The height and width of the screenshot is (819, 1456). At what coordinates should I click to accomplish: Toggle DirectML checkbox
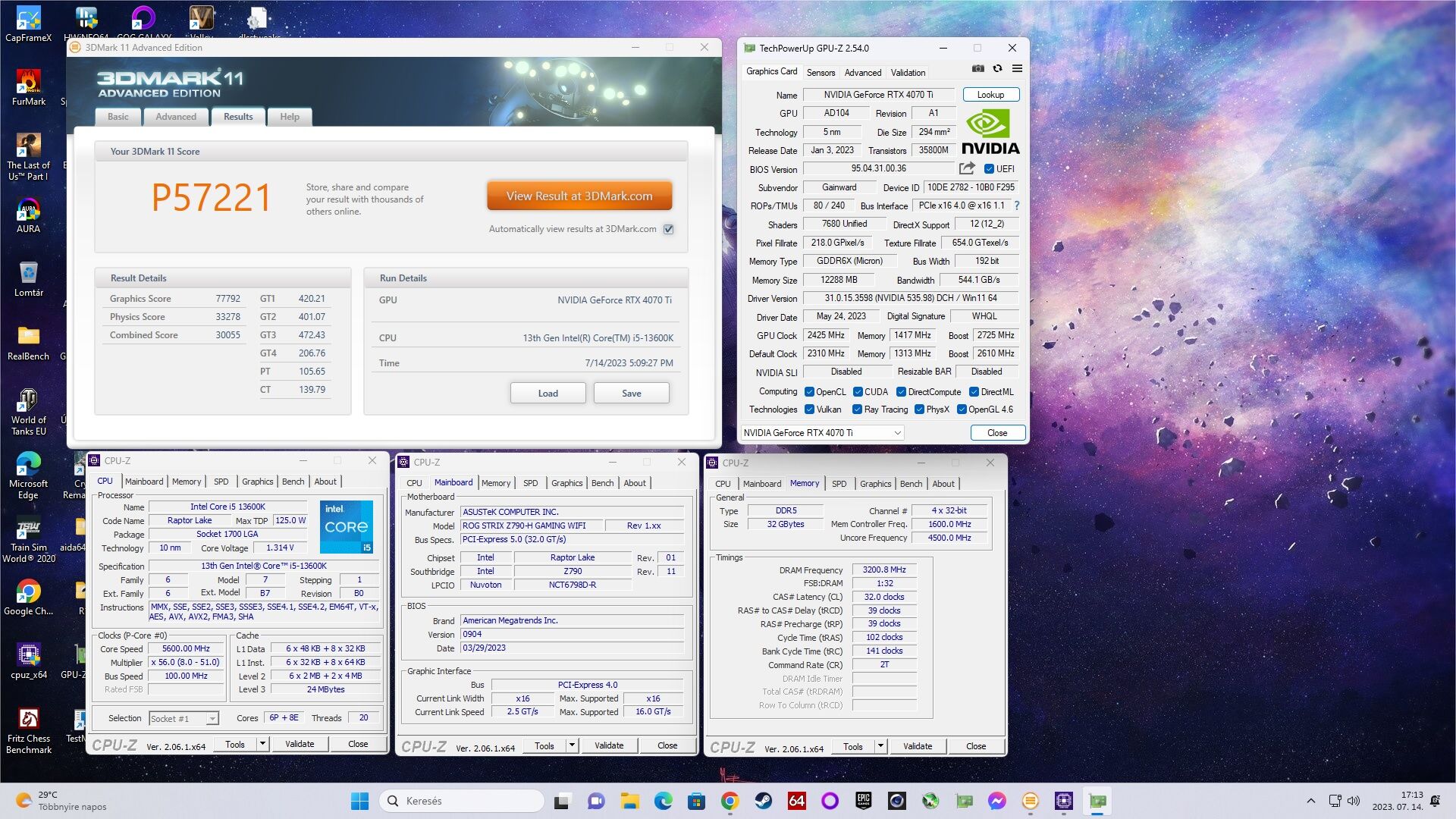click(974, 392)
